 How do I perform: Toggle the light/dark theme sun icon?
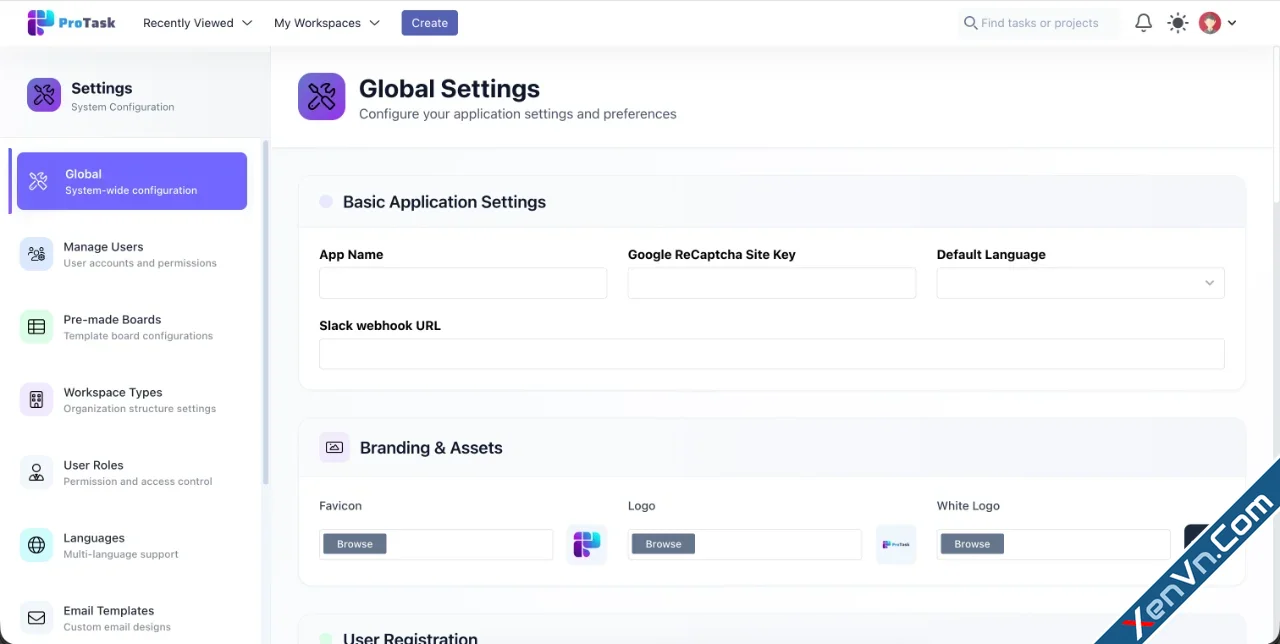click(1177, 22)
